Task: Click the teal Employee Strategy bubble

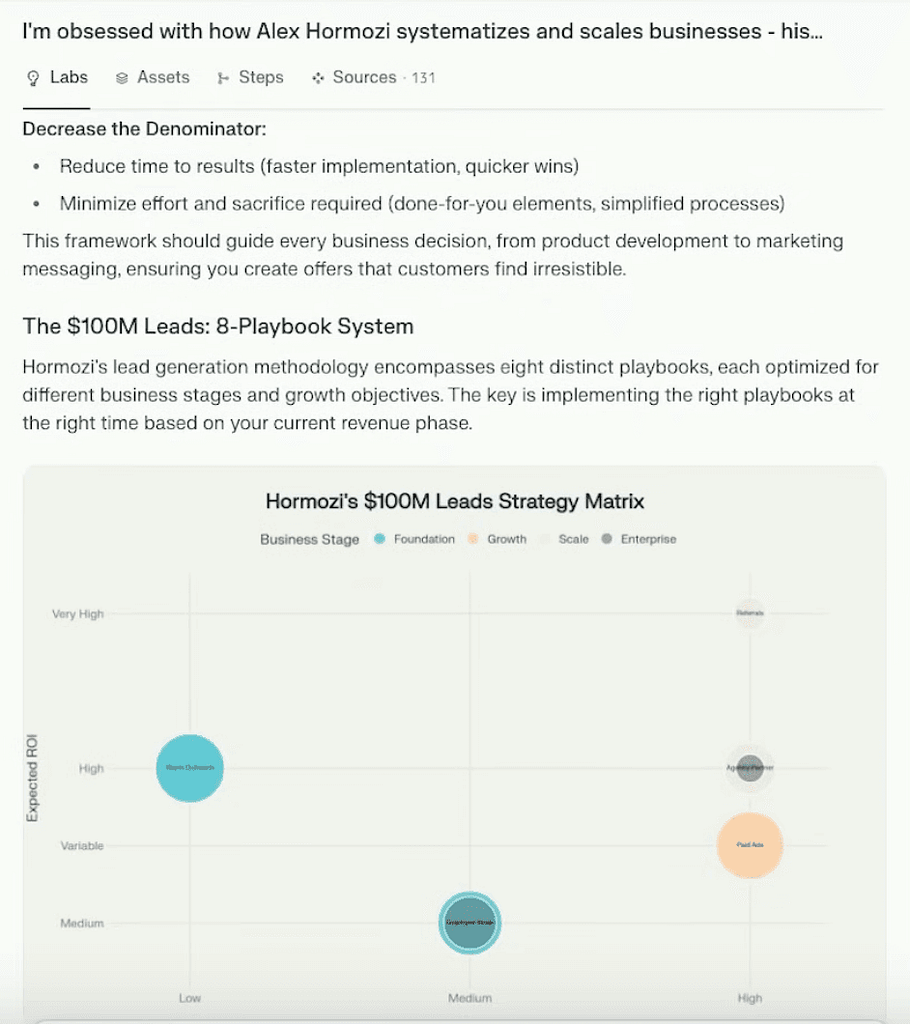Action: click(x=470, y=922)
